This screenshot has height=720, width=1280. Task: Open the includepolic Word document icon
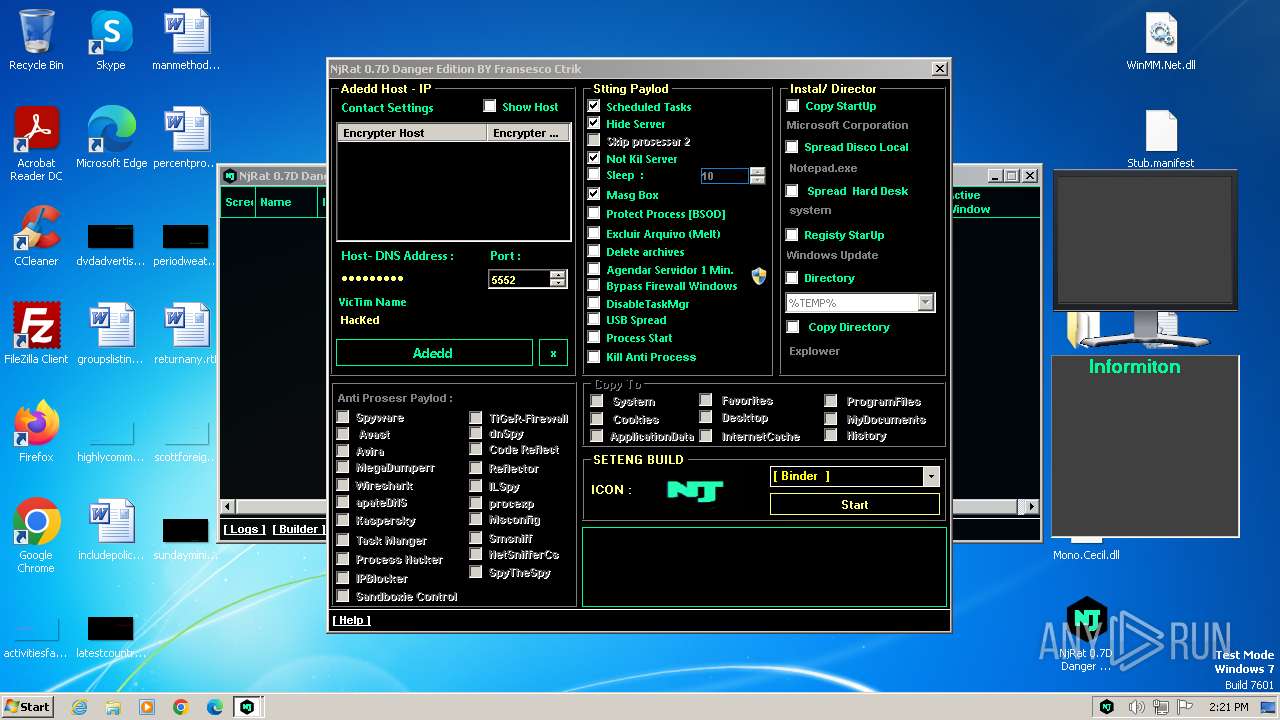(x=111, y=530)
